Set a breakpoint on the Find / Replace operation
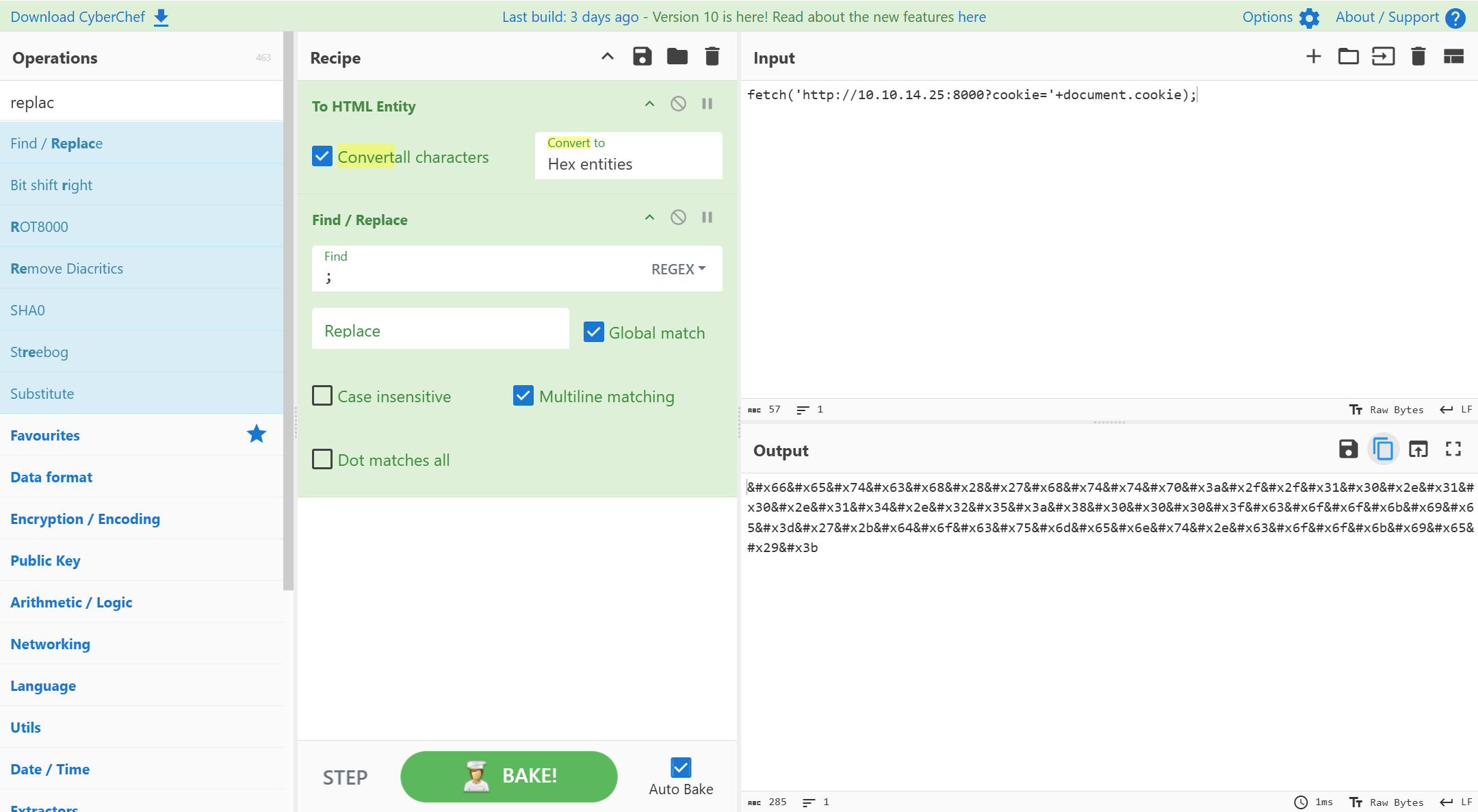 (x=707, y=218)
